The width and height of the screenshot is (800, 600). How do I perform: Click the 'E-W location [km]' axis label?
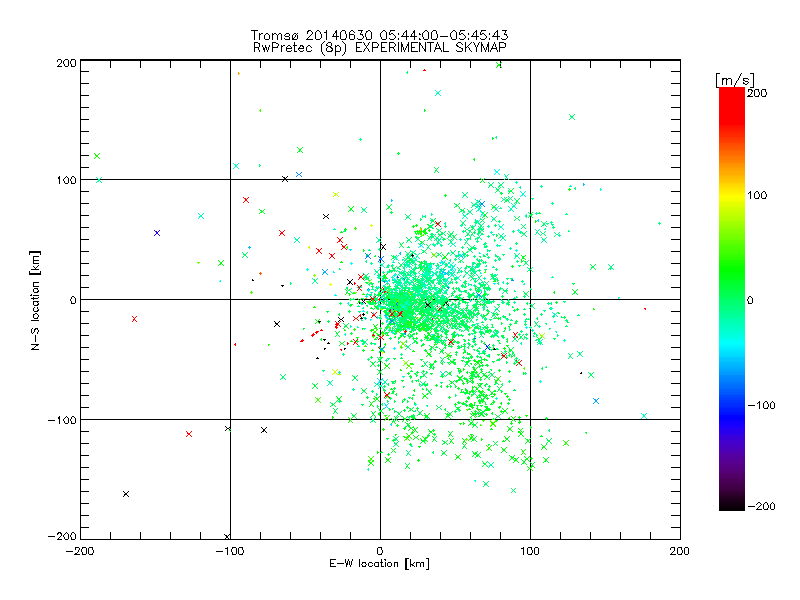379,563
